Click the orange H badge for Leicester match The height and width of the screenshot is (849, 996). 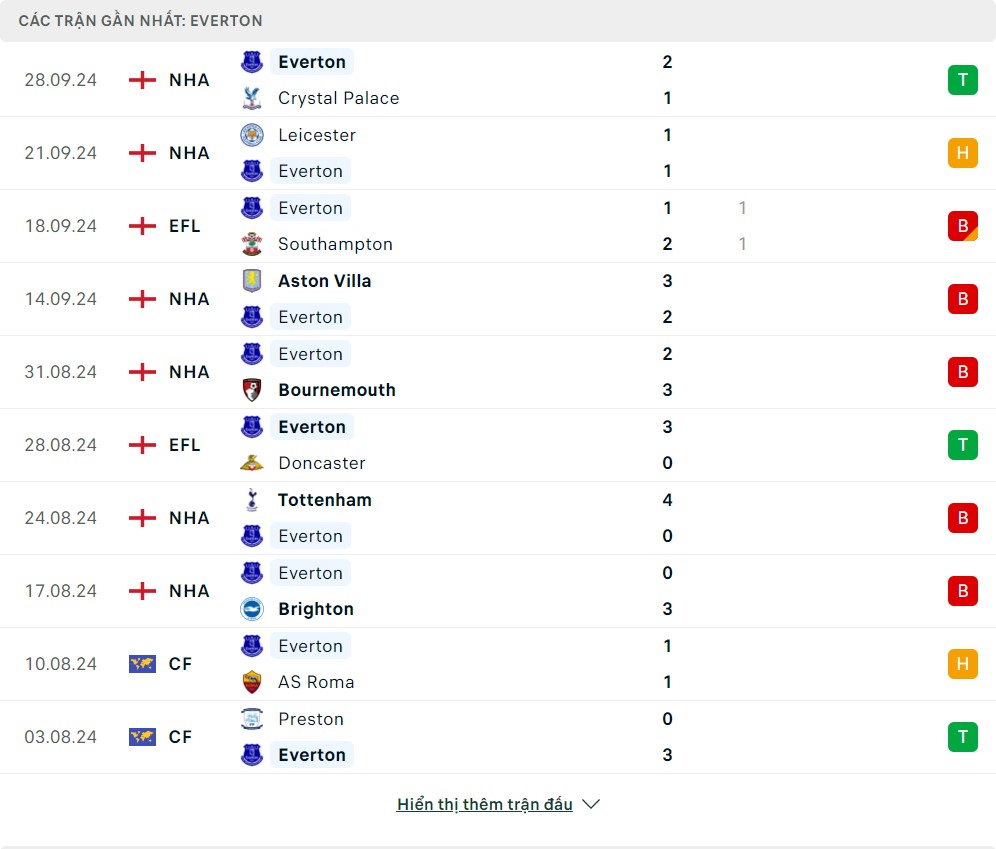pyautogui.click(x=962, y=153)
